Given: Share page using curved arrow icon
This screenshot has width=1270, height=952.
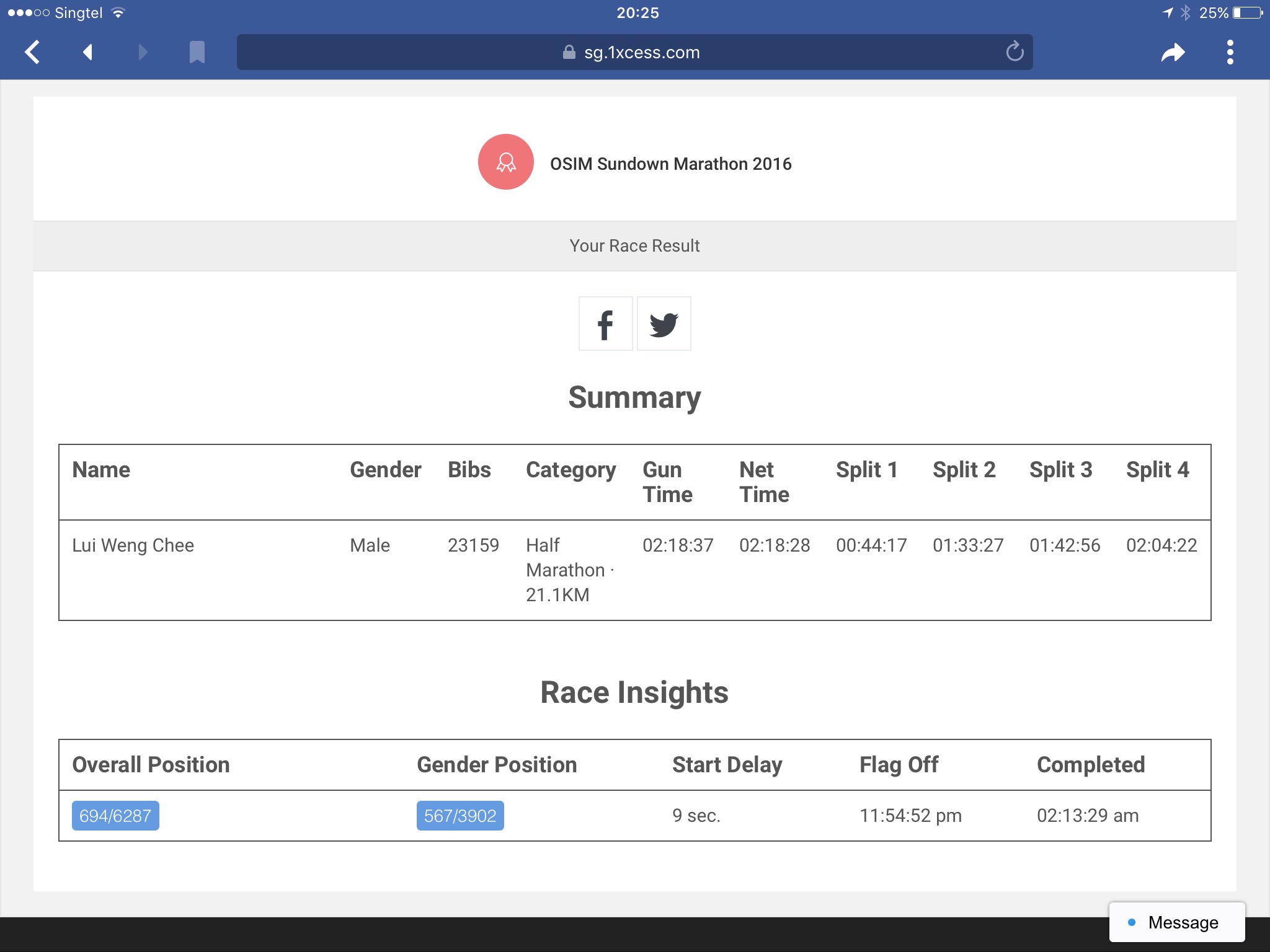Looking at the screenshot, I should click(x=1173, y=53).
